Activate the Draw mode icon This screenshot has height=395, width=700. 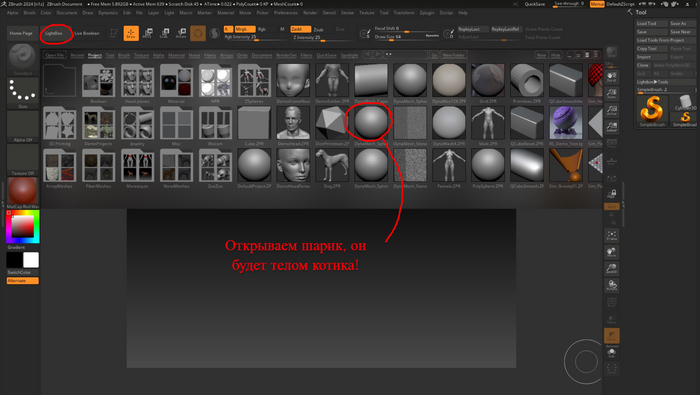click(x=131, y=33)
